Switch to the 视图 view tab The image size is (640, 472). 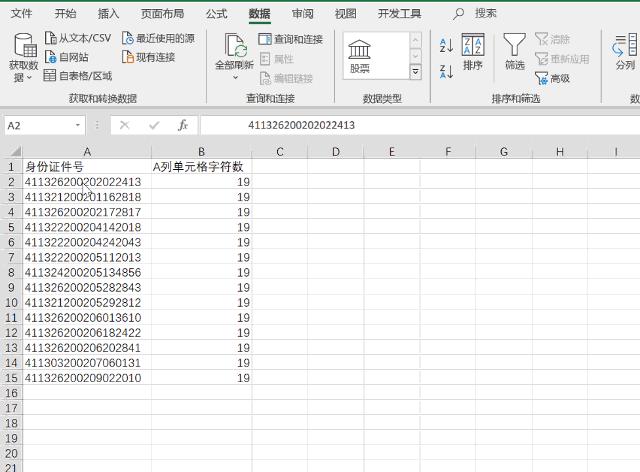pyautogui.click(x=345, y=14)
